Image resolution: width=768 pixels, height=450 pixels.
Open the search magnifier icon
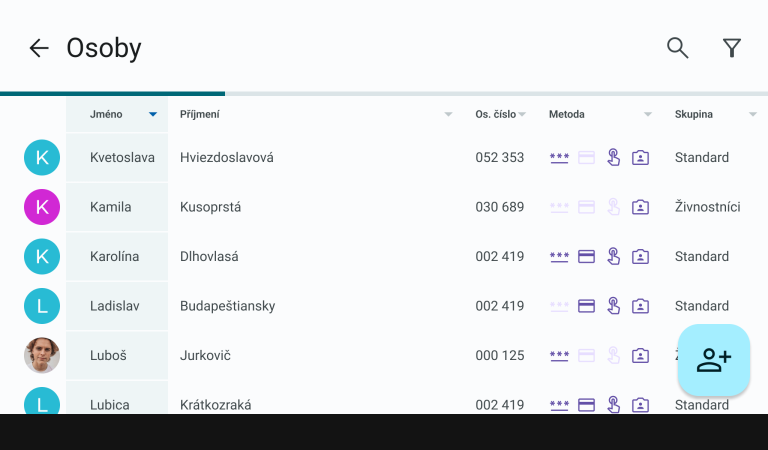tap(678, 48)
